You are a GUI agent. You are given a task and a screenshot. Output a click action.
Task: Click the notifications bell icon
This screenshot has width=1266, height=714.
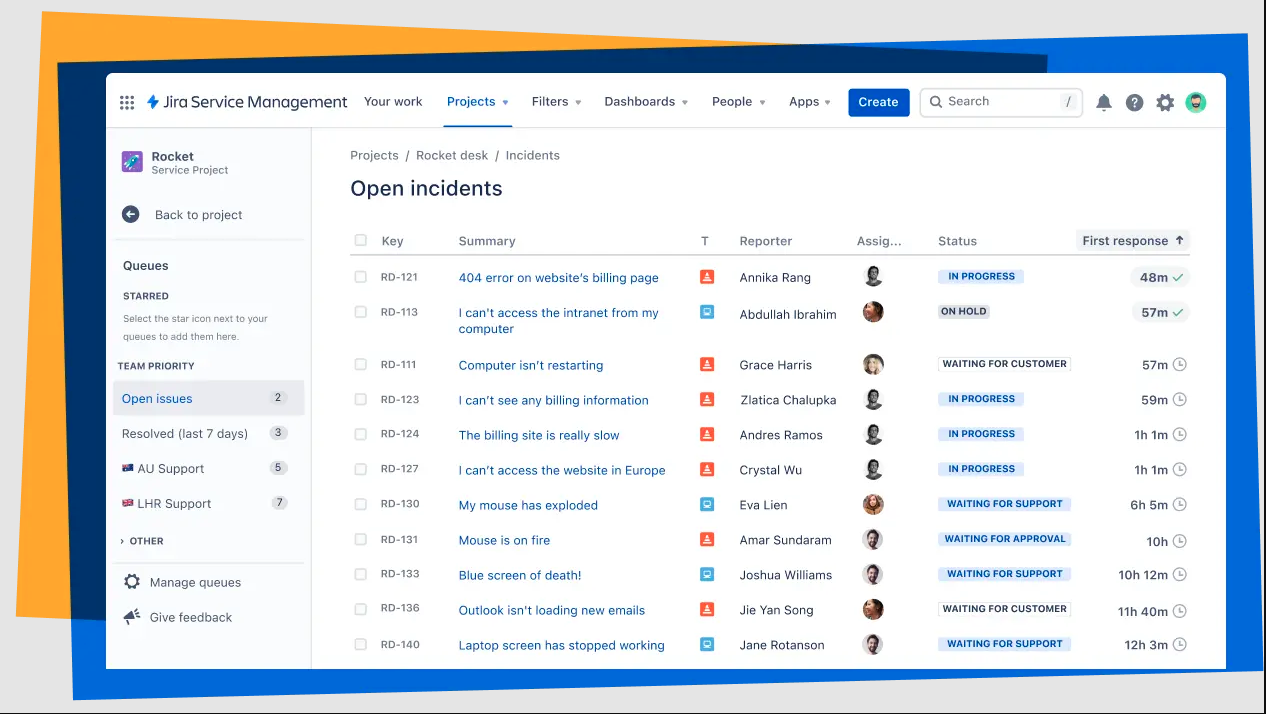click(x=1104, y=102)
